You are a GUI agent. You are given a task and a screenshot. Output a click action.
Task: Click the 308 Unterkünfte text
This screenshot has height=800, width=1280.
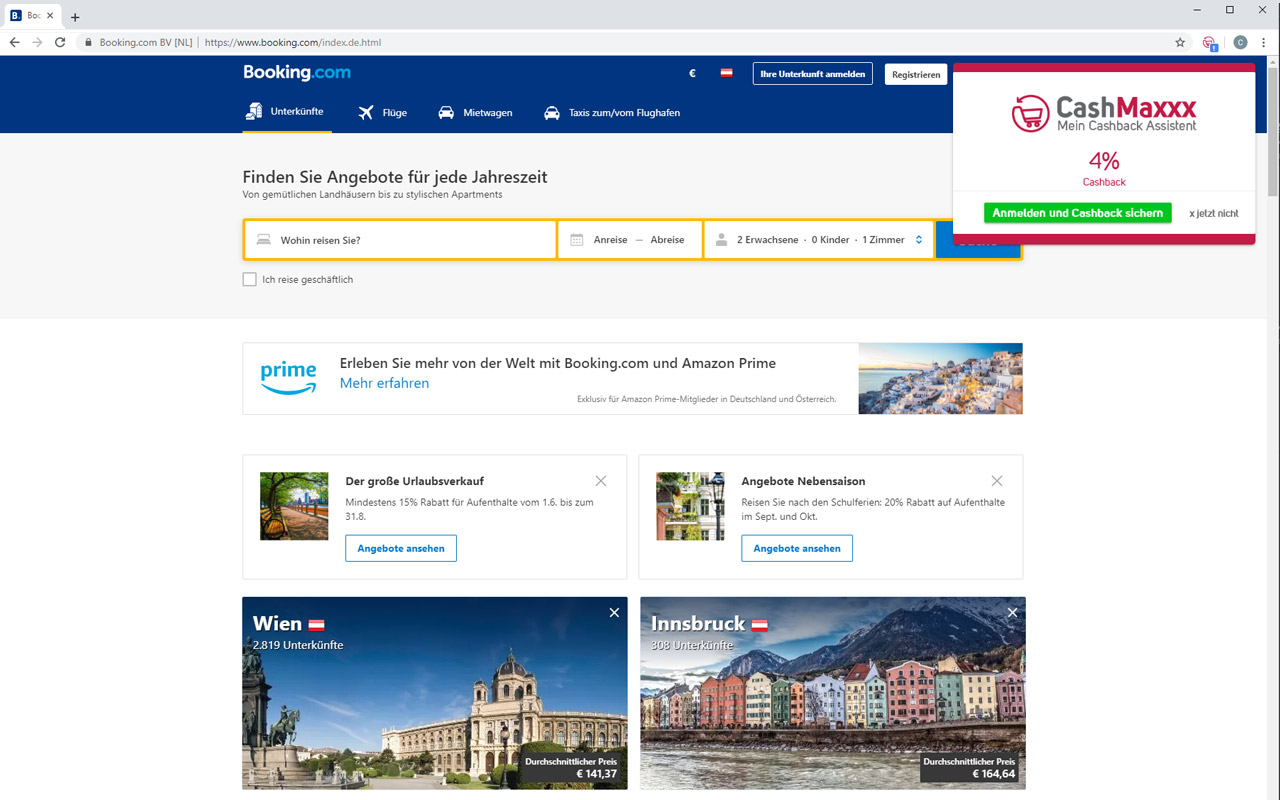coord(692,645)
